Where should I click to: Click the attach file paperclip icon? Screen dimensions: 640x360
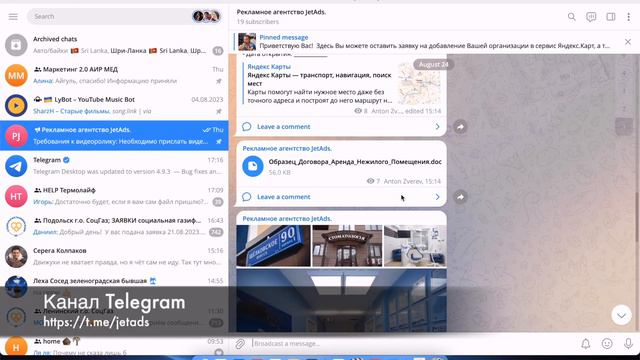[x=240, y=344]
